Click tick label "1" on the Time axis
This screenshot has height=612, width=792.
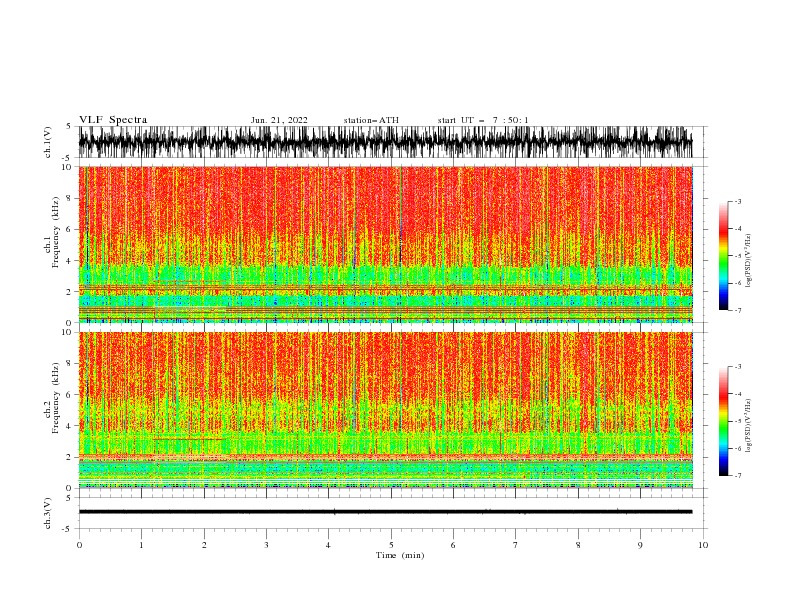click(141, 545)
